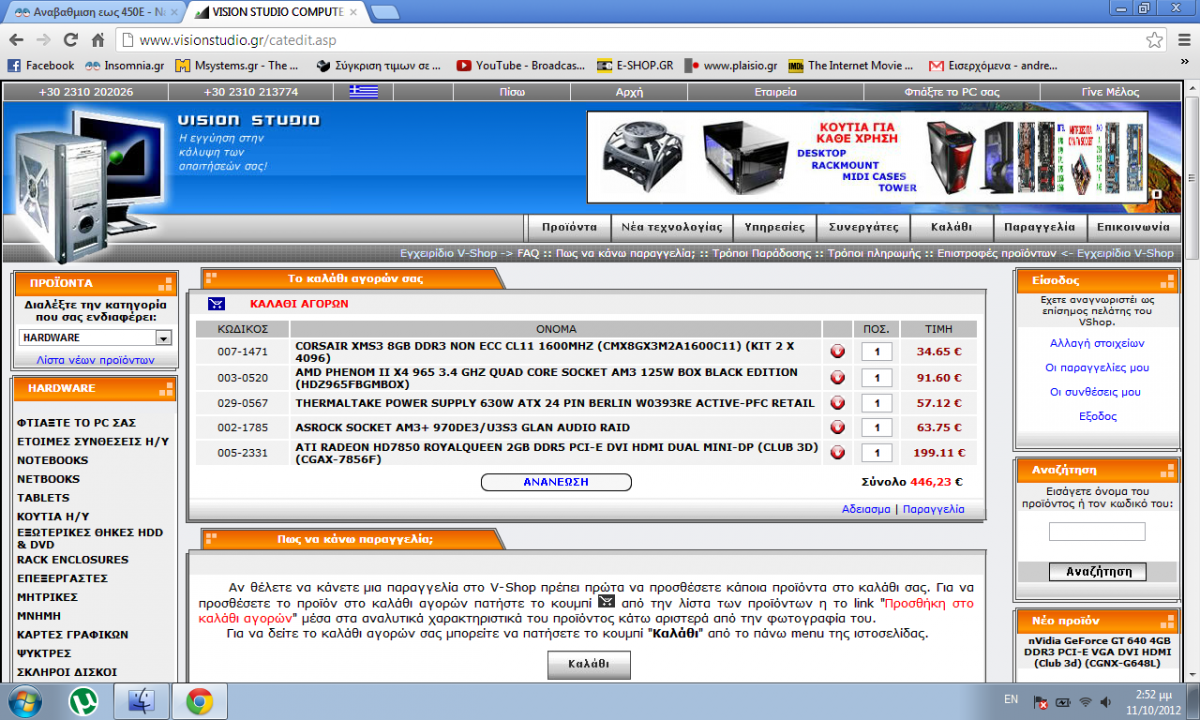Open the TABLETS category
Image resolution: width=1200 pixels, height=720 pixels.
(43, 497)
